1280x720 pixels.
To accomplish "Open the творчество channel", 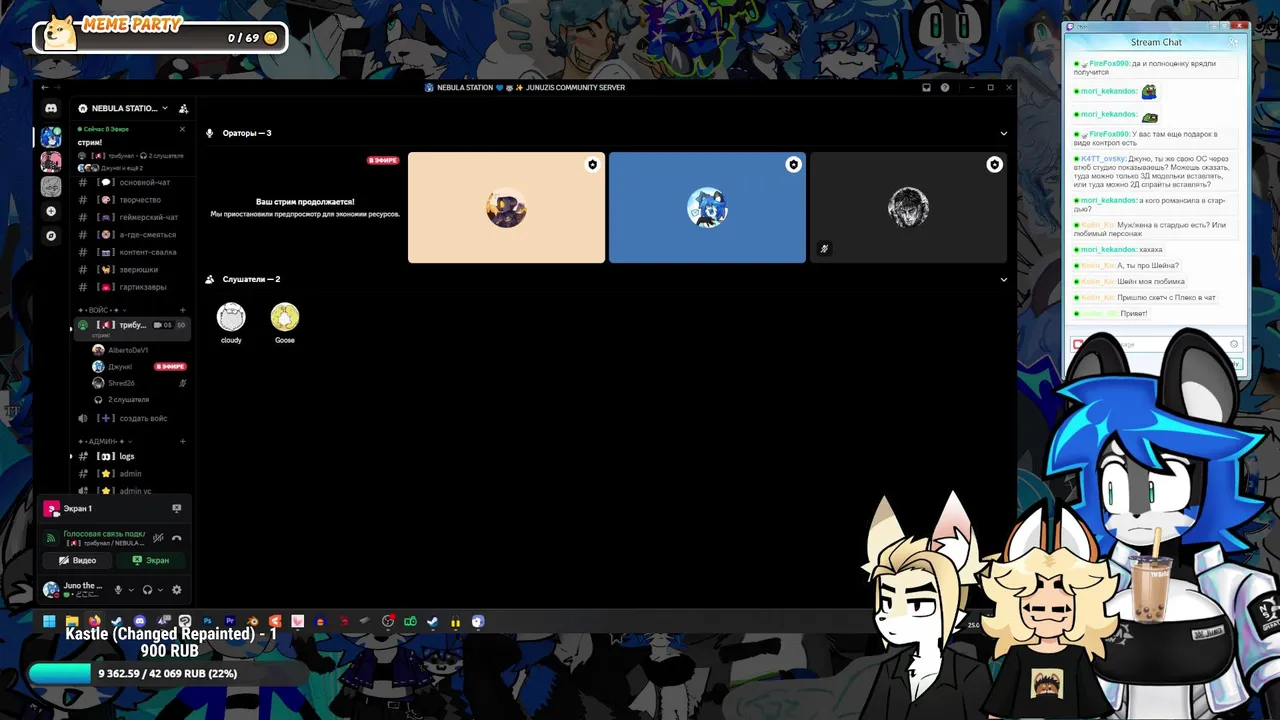I will tap(132, 200).
